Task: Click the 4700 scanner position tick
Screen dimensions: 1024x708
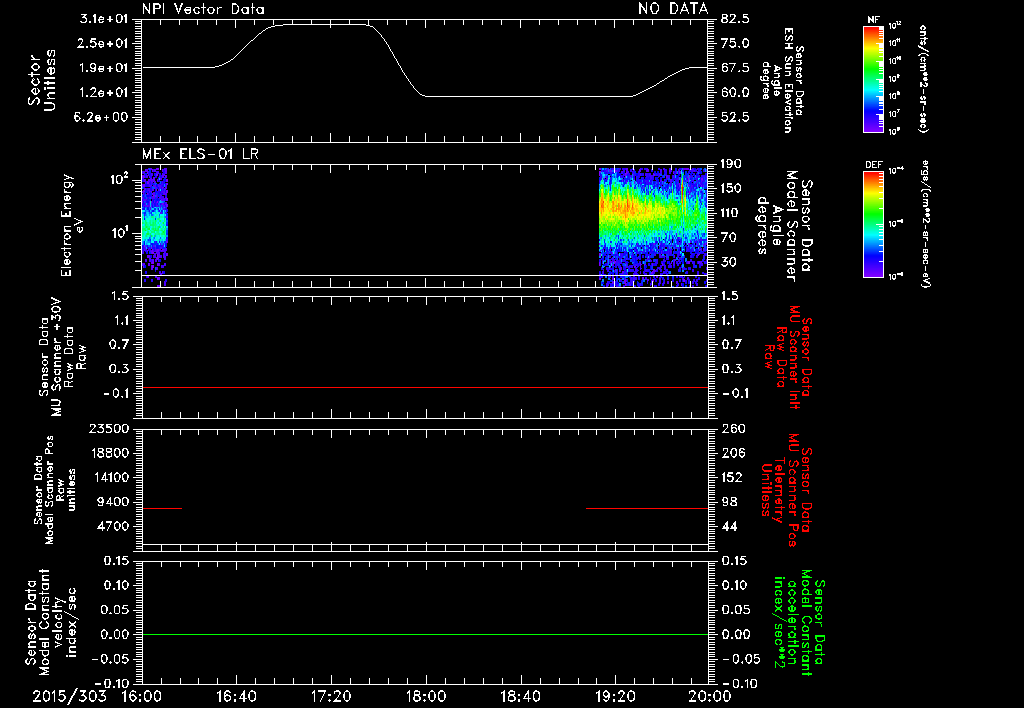Action: click(114, 526)
